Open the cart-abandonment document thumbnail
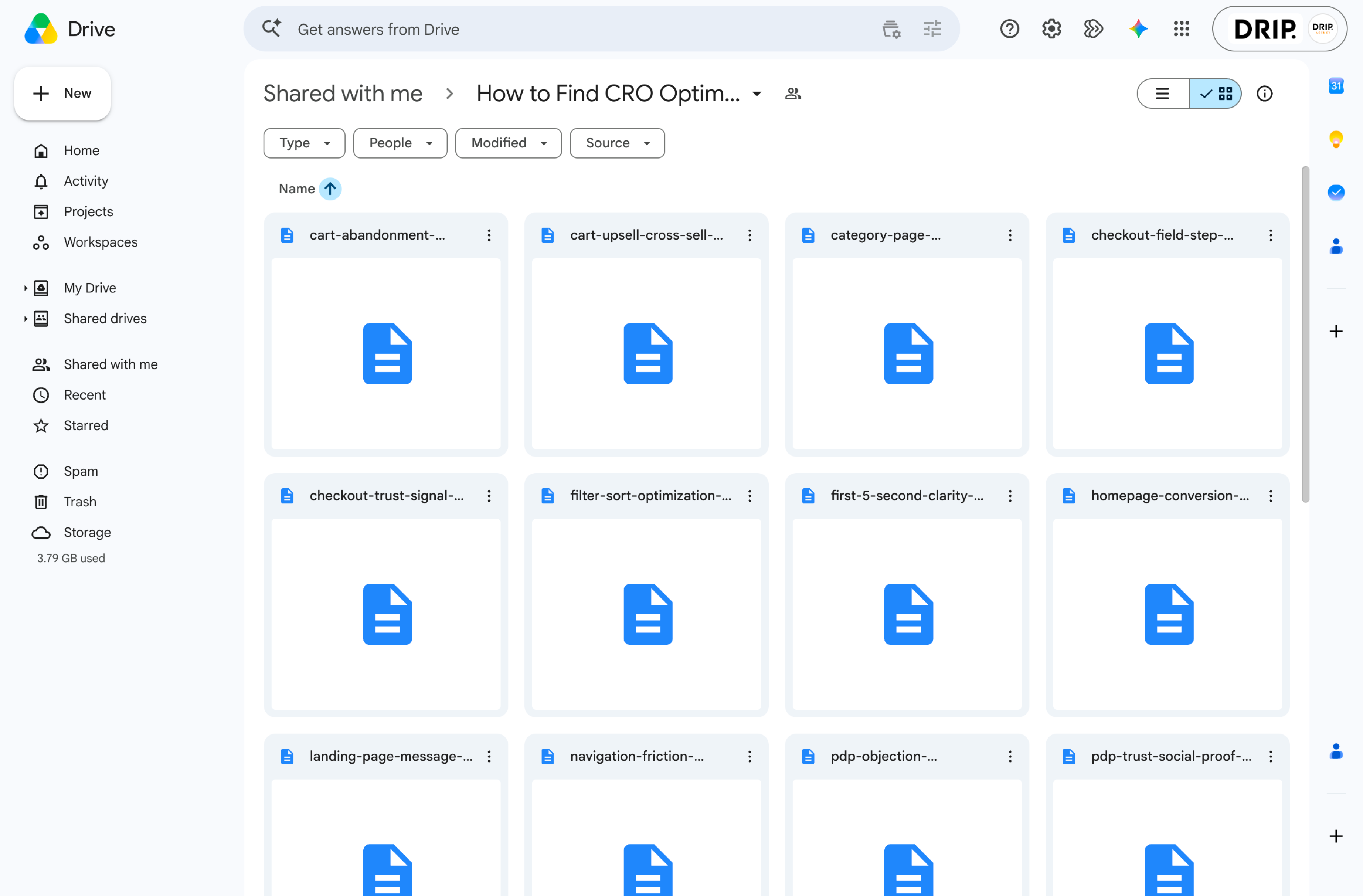Image resolution: width=1363 pixels, height=896 pixels. click(x=386, y=353)
